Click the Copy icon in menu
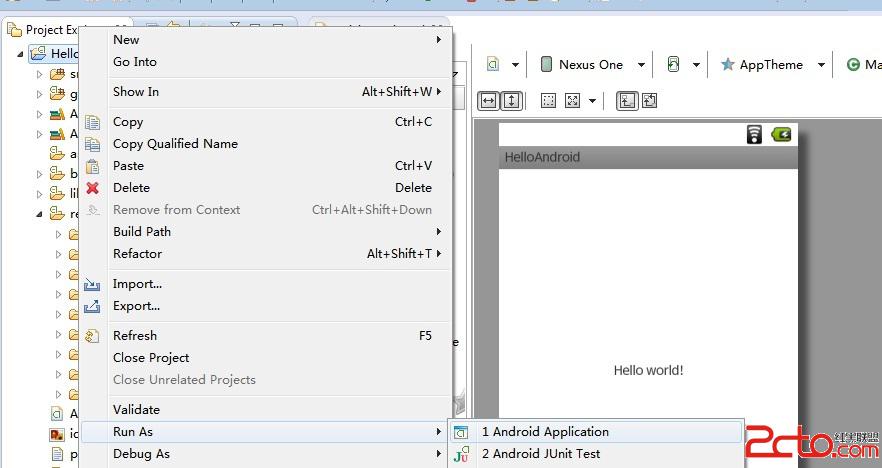 tap(92, 122)
